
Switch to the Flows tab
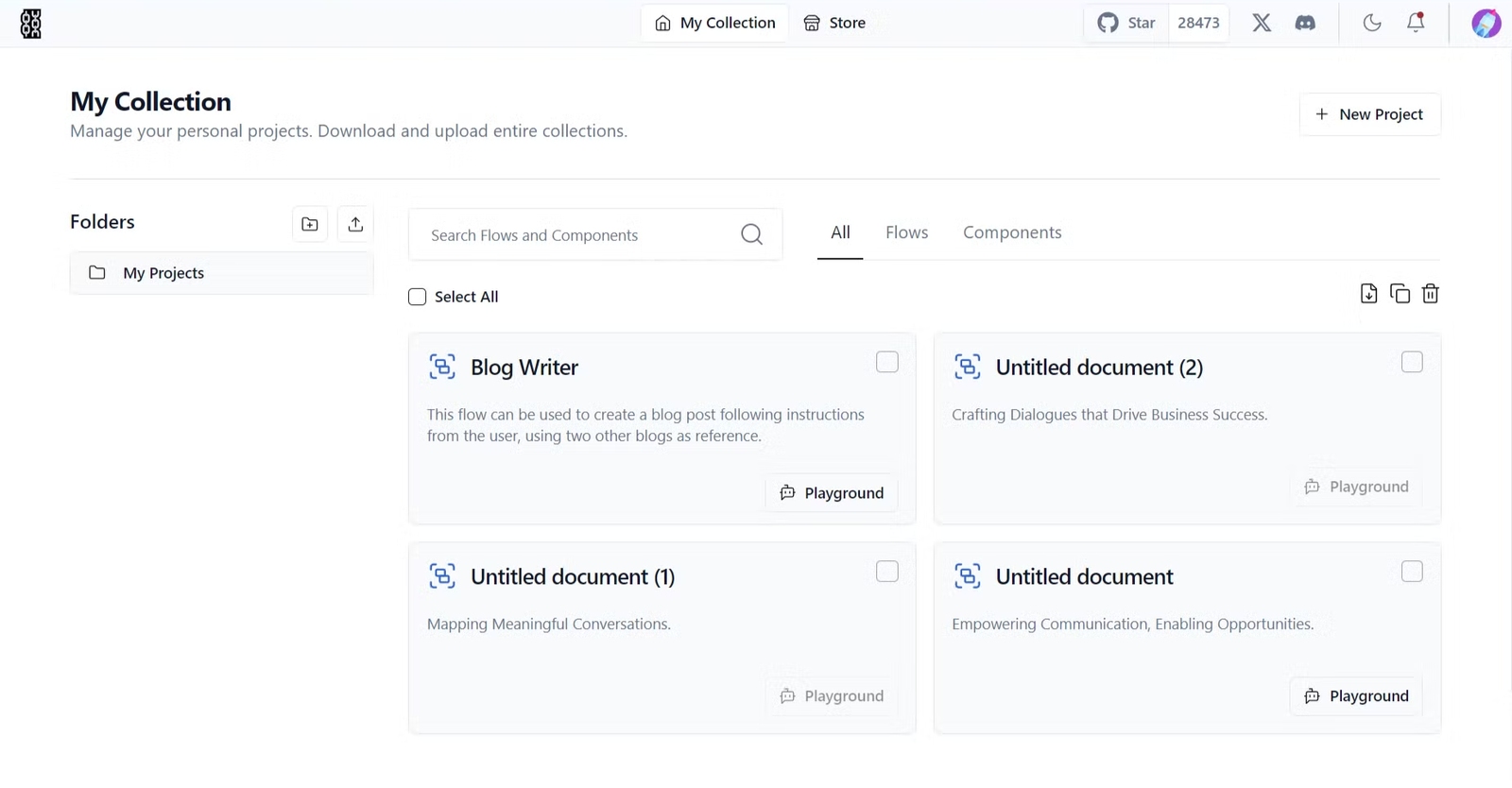906,232
